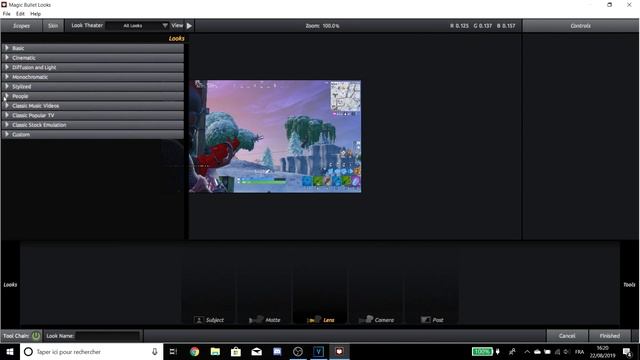
Task: Open Task View on the taskbar
Action: 173,352
